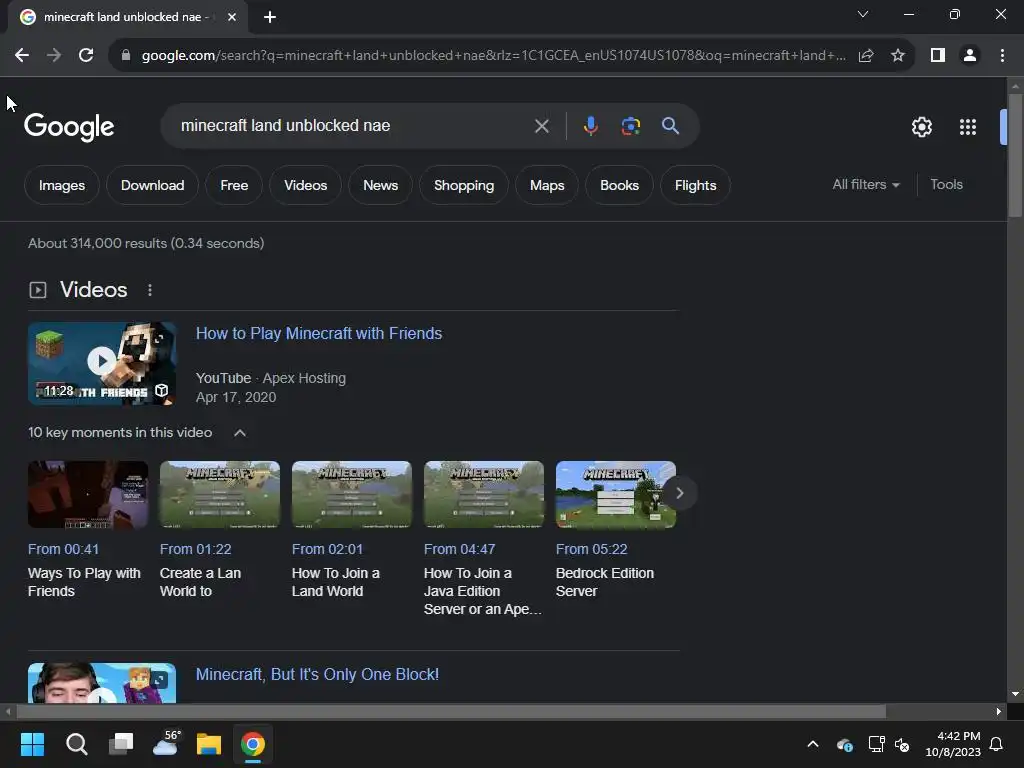Open the tab search dropdown arrow
This screenshot has width=1024, height=768.
863,14
